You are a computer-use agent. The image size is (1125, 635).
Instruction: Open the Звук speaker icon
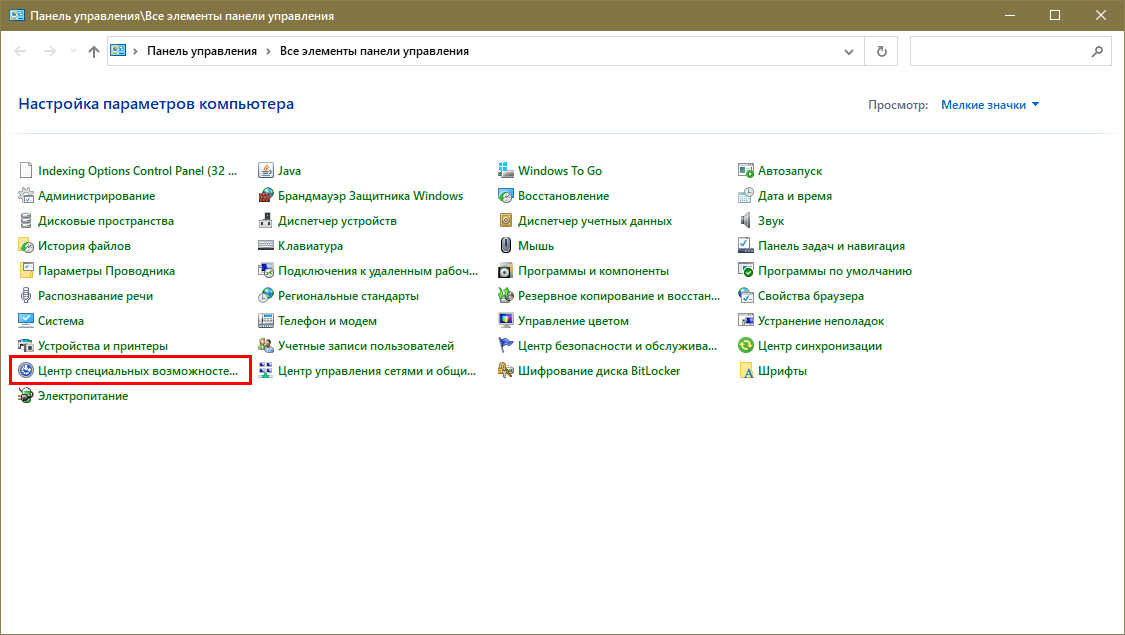(746, 221)
